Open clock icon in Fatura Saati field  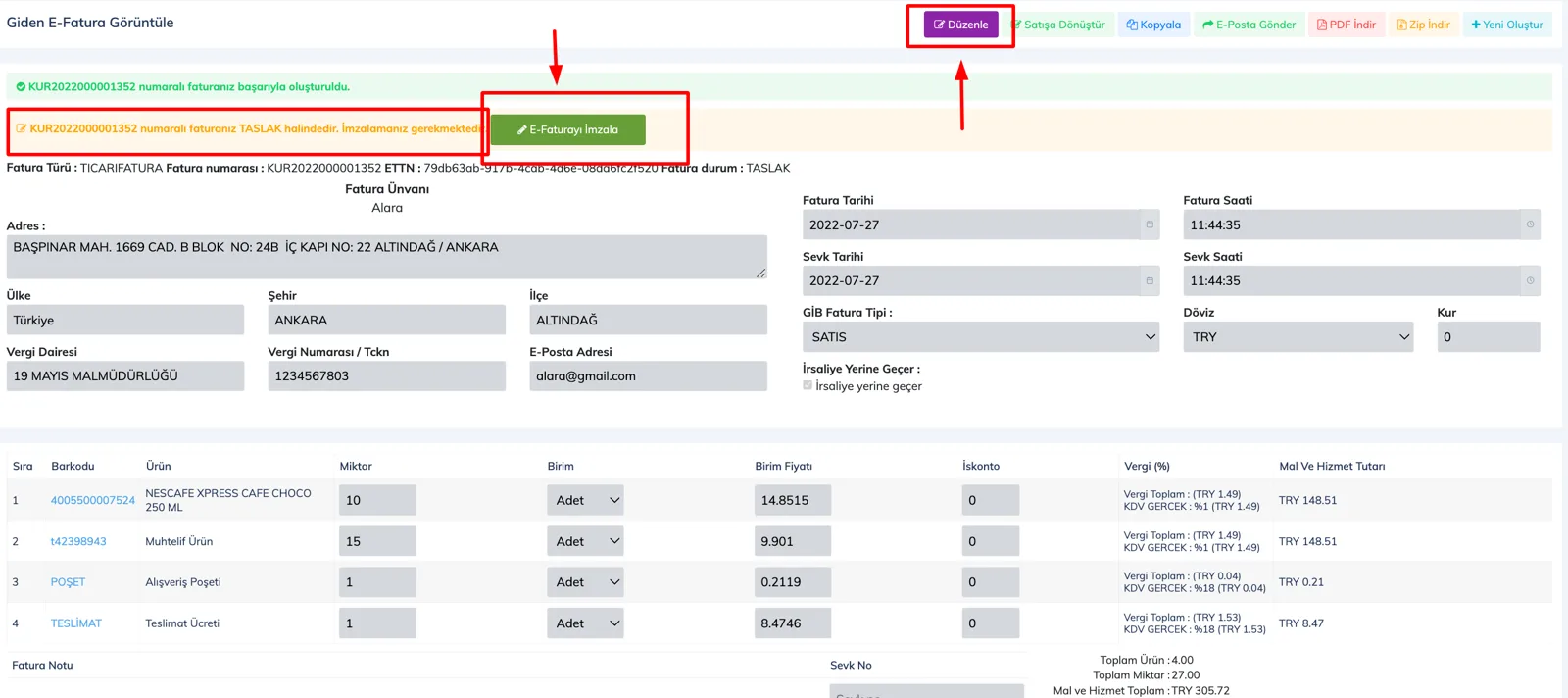pos(1530,224)
